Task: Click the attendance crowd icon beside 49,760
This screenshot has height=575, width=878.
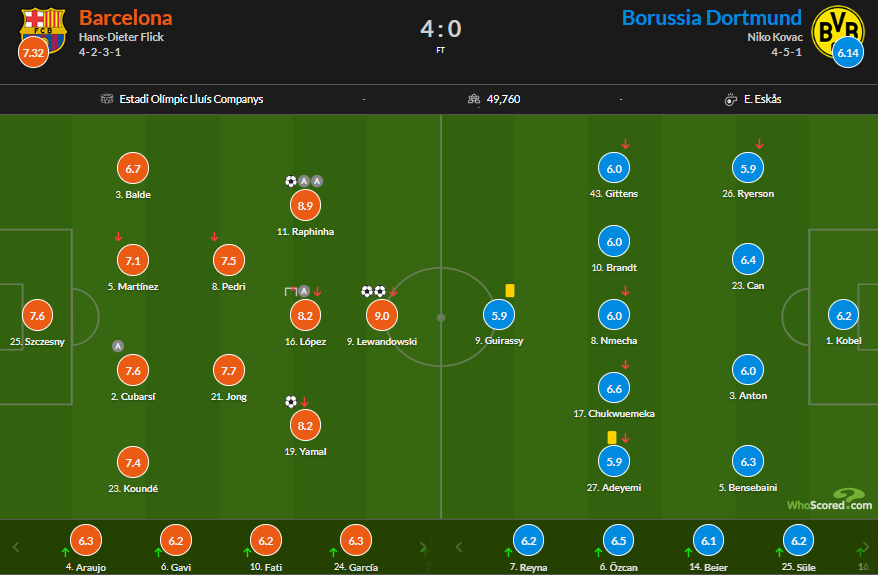Action: click(474, 99)
